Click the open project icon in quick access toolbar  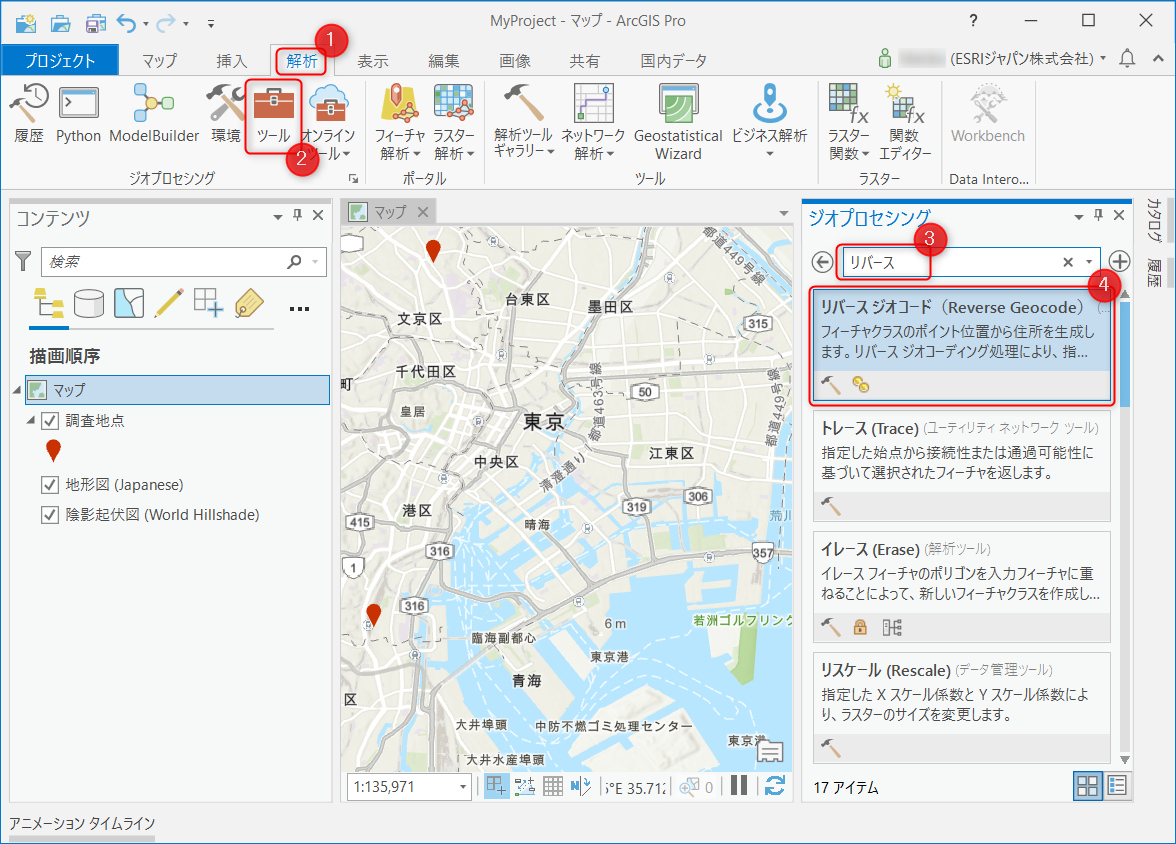tap(60, 23)
